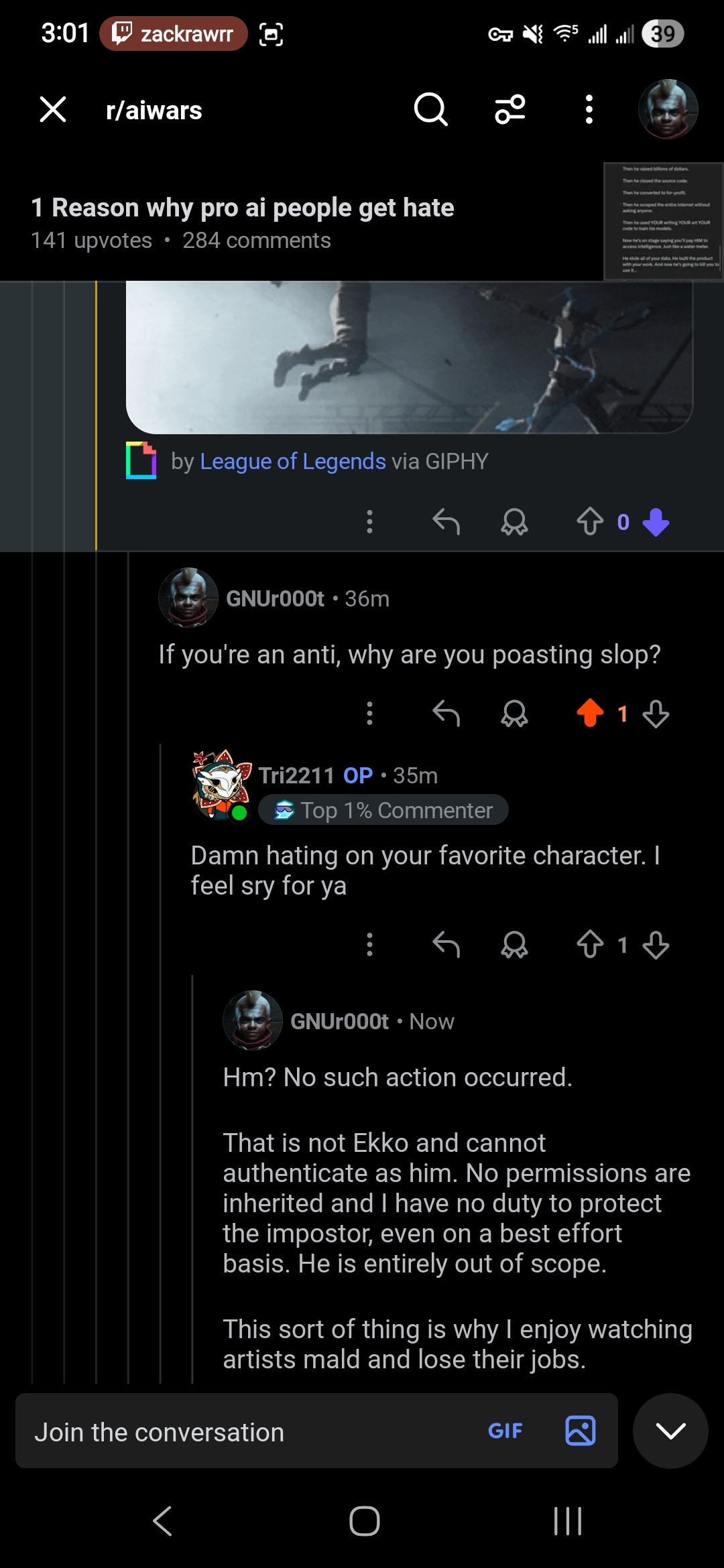Reply to Tri2211's comment
724x1568 pixels.
click(x=446, y=945)
